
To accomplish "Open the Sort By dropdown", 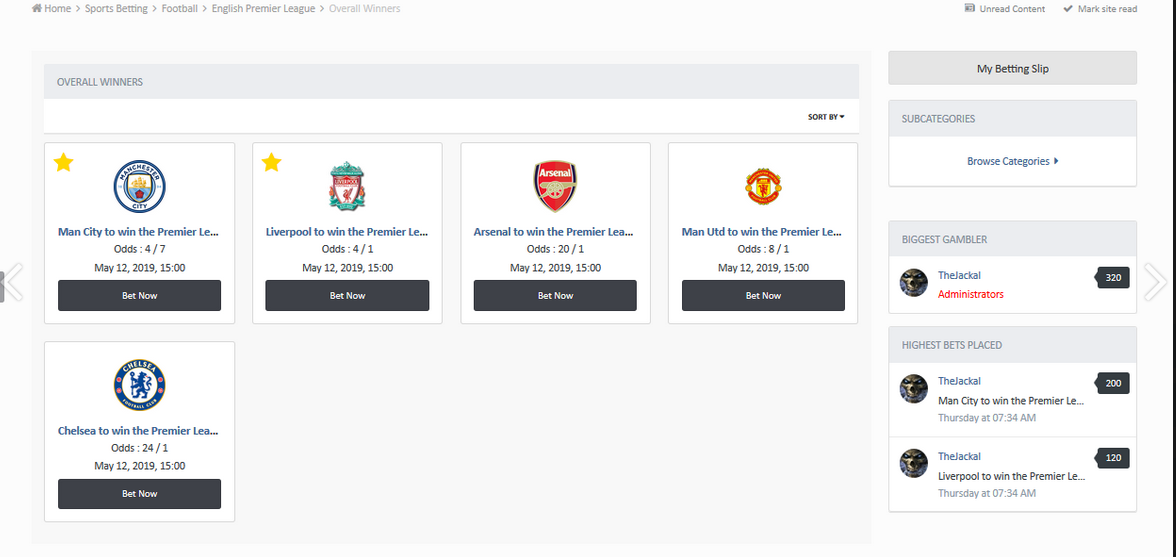I will (826, 117).
